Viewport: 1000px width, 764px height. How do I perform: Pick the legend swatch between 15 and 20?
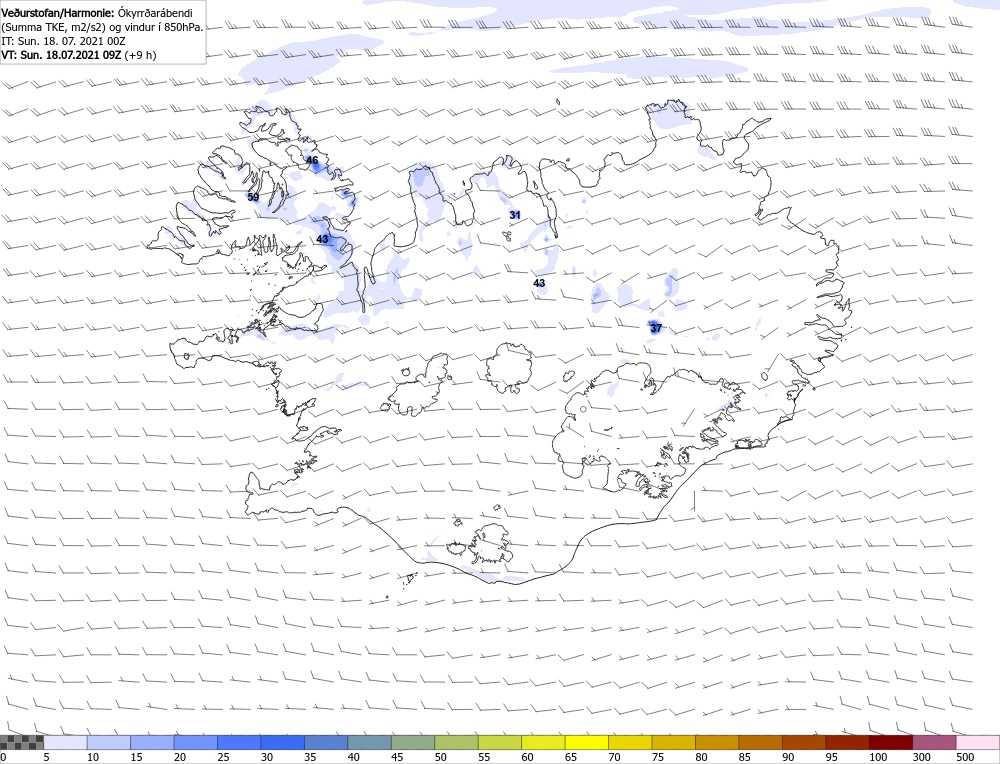(x=152, y=742)
